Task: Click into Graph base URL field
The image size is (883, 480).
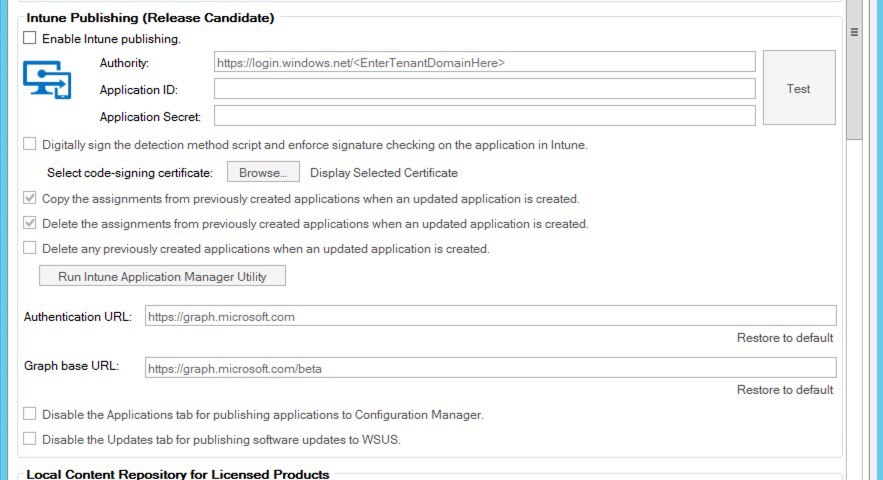Action: tap(490, 368)
